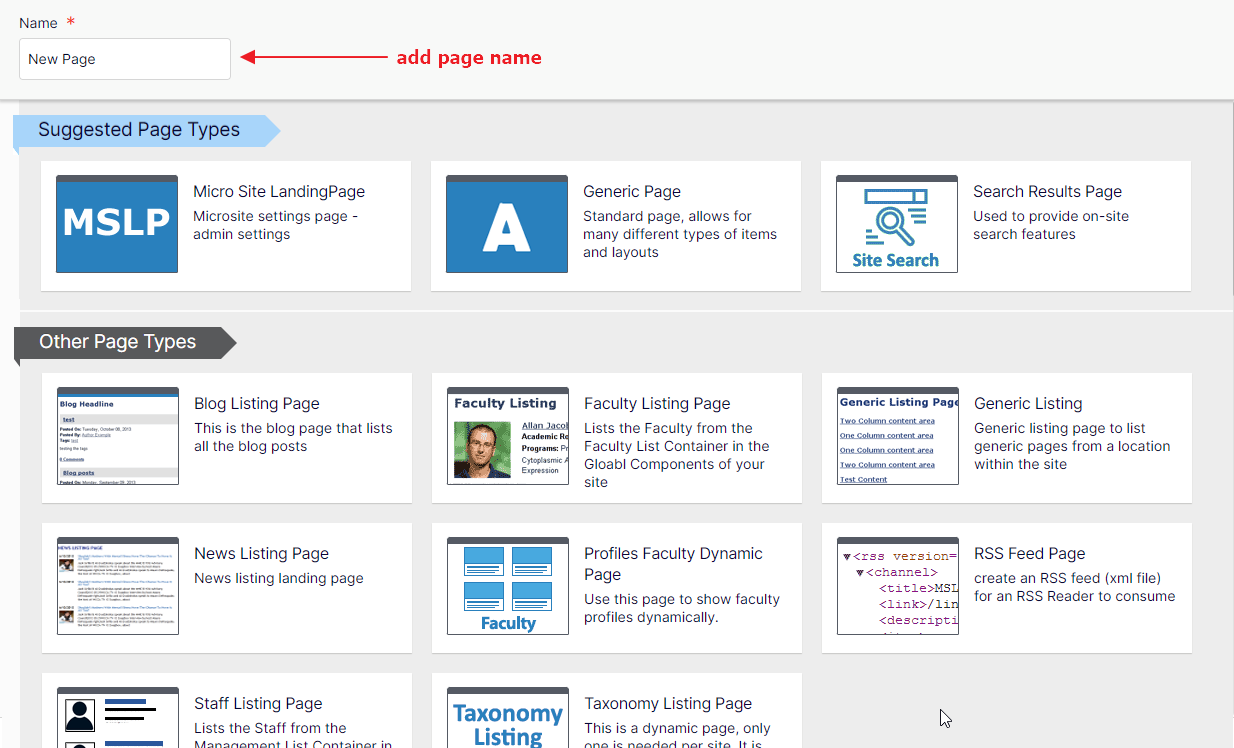The height and width of the screenshot is (748, 1234).
Task: Pick the News Listing Page thumbnail
Action: 117,586
